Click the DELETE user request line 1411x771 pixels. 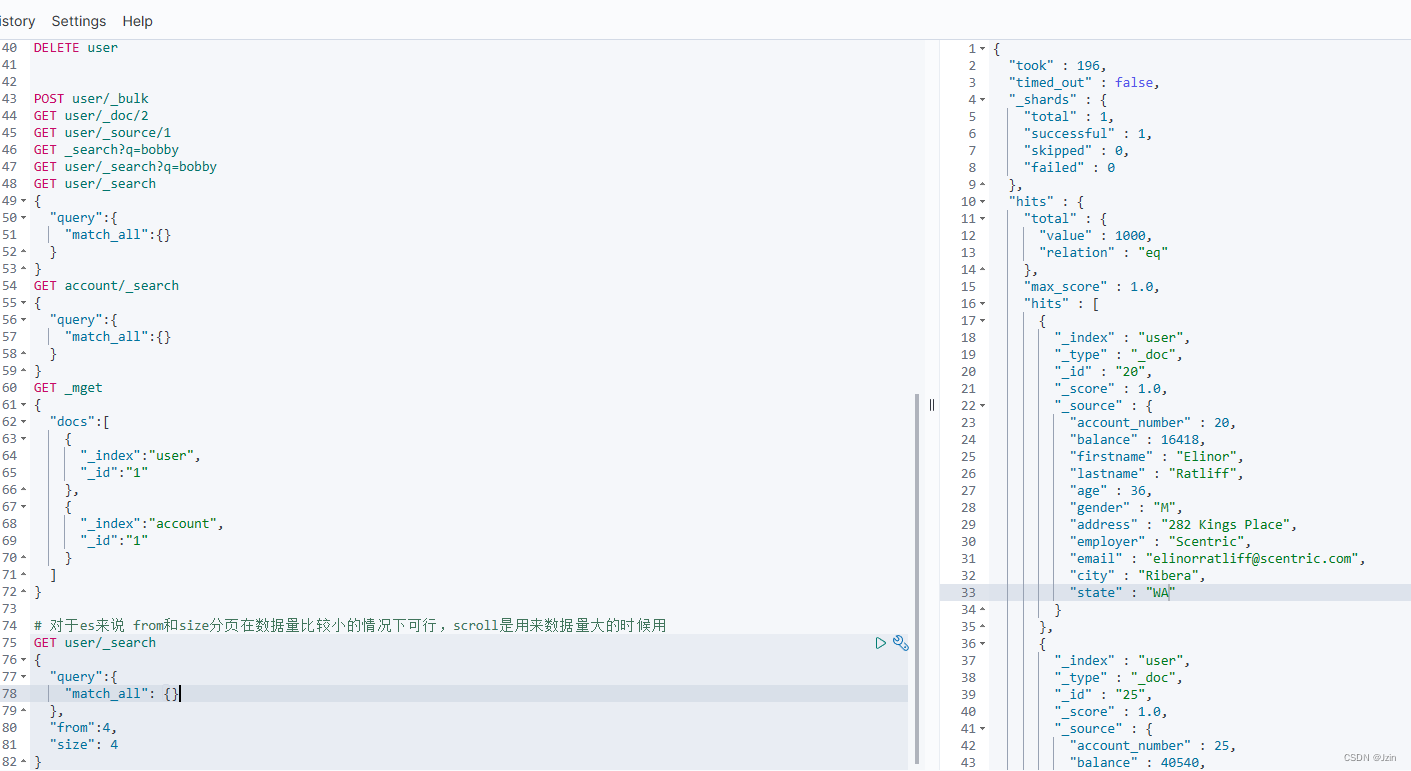[x=76, y=48]
